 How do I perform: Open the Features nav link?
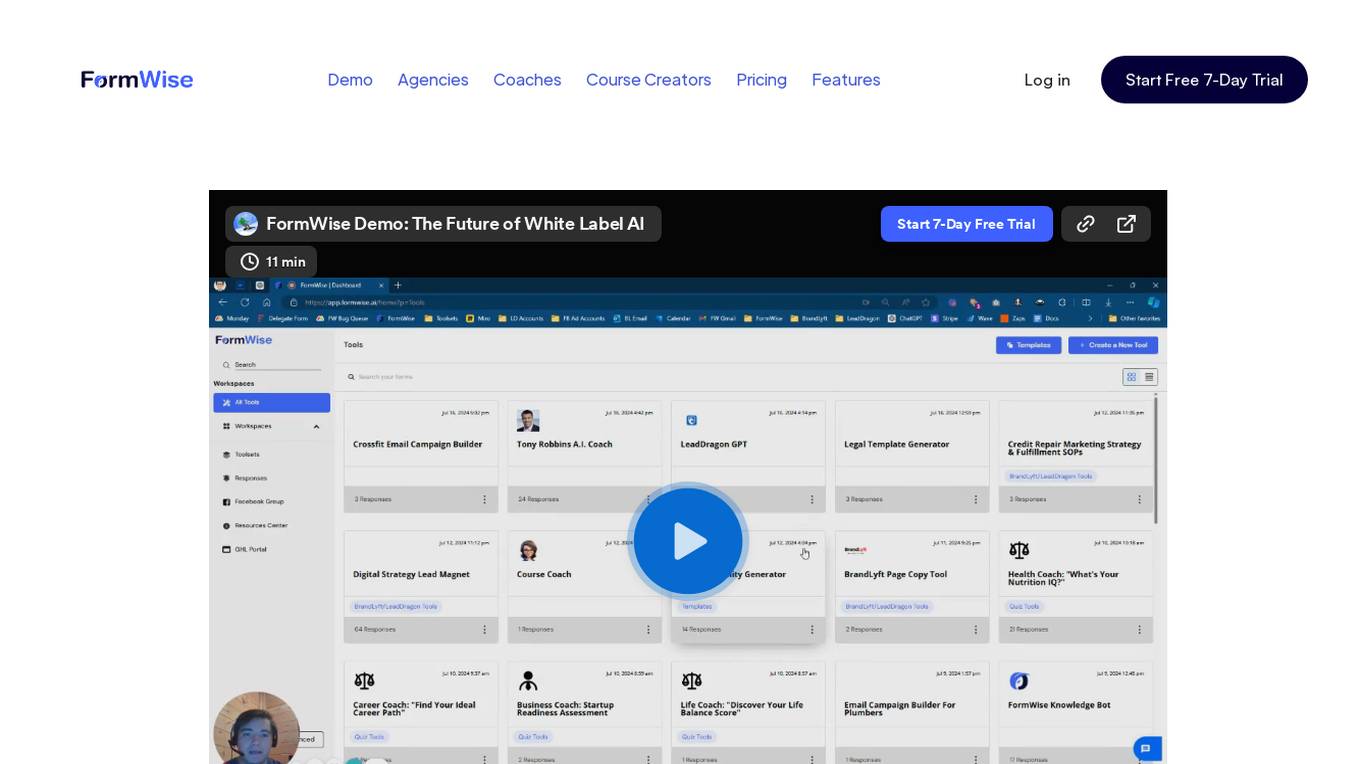(x=846, y=80)
